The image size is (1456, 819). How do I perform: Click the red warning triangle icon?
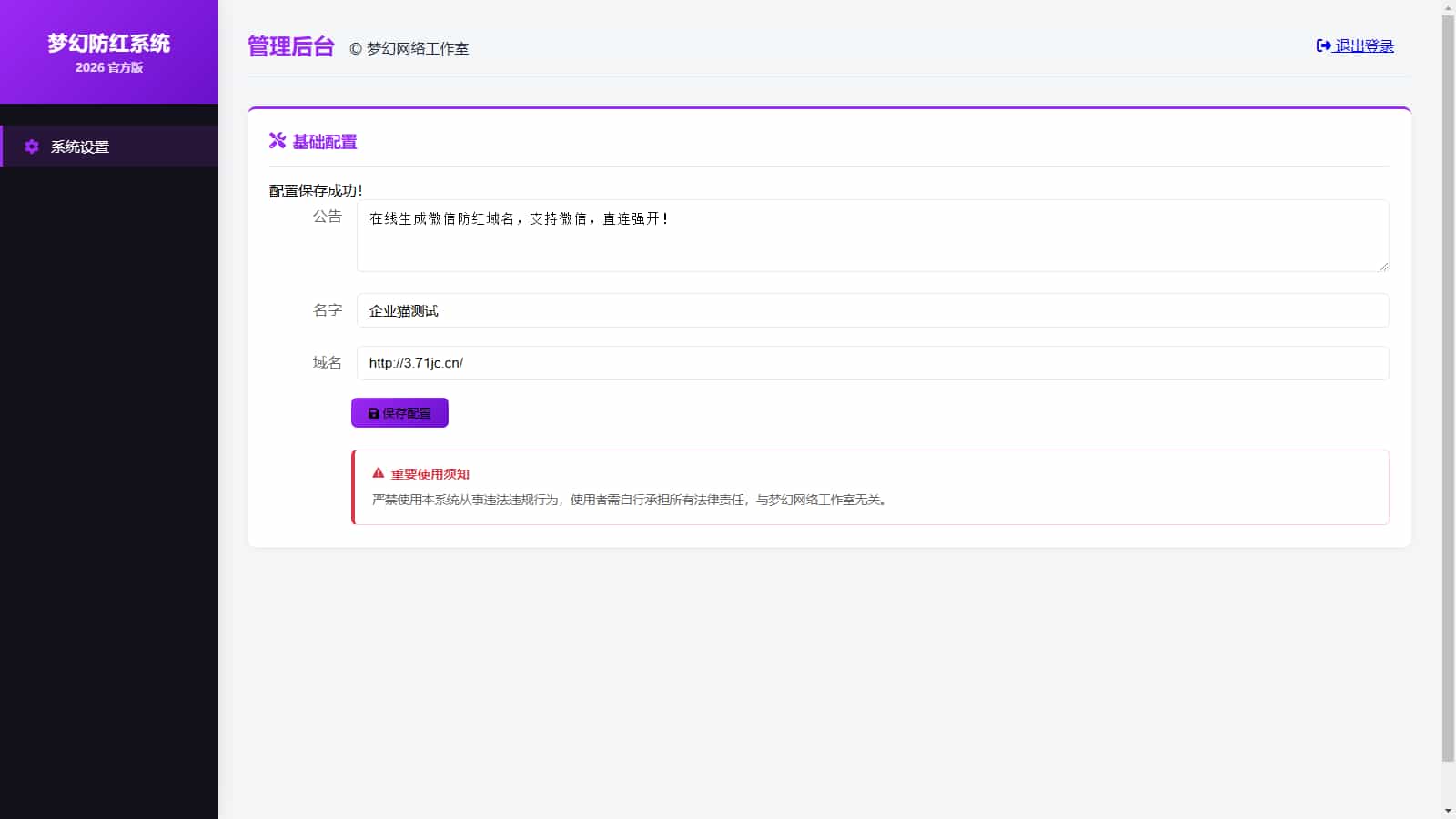379,473
